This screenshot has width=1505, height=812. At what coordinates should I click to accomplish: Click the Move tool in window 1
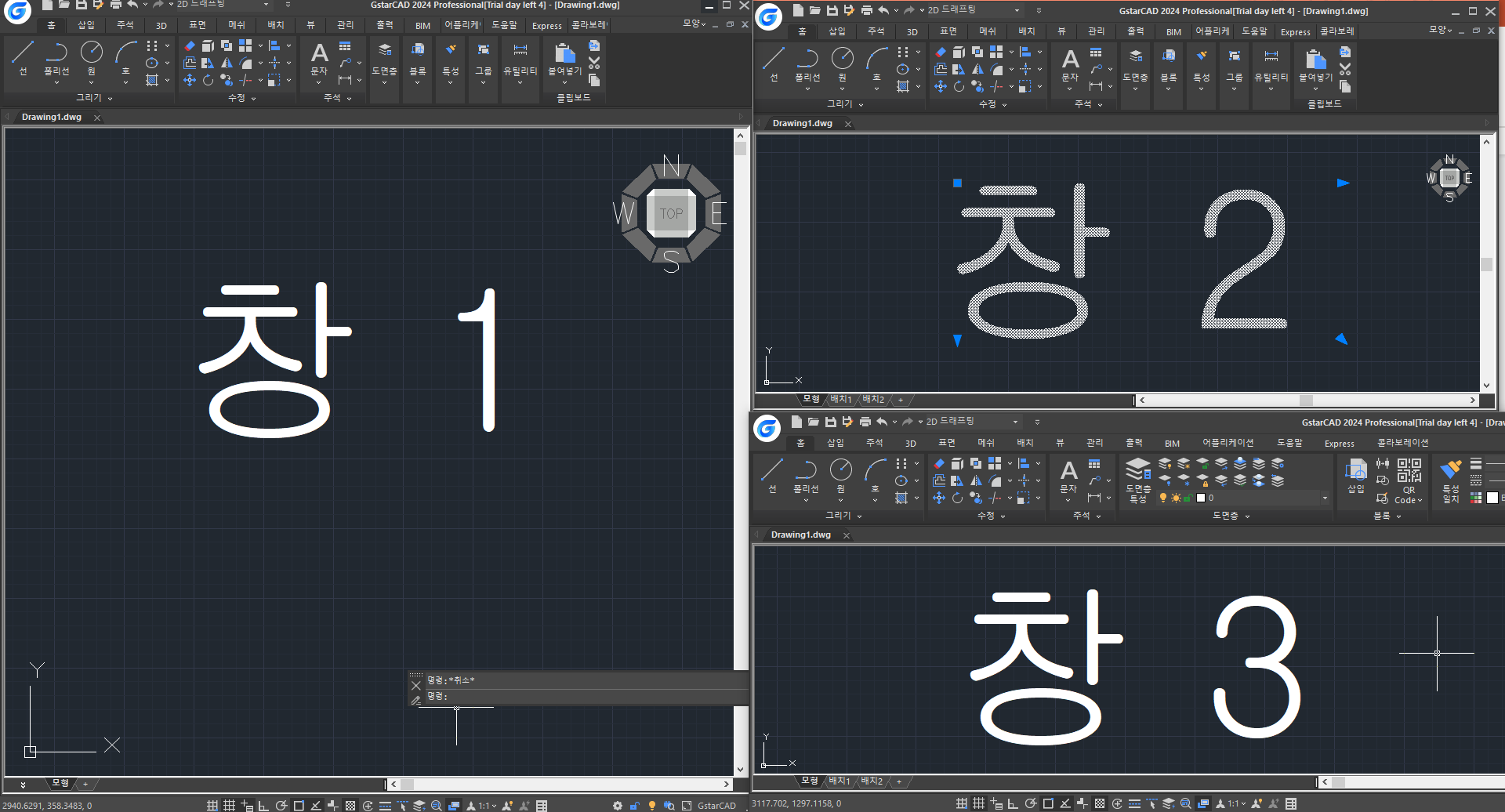(190, 80)
